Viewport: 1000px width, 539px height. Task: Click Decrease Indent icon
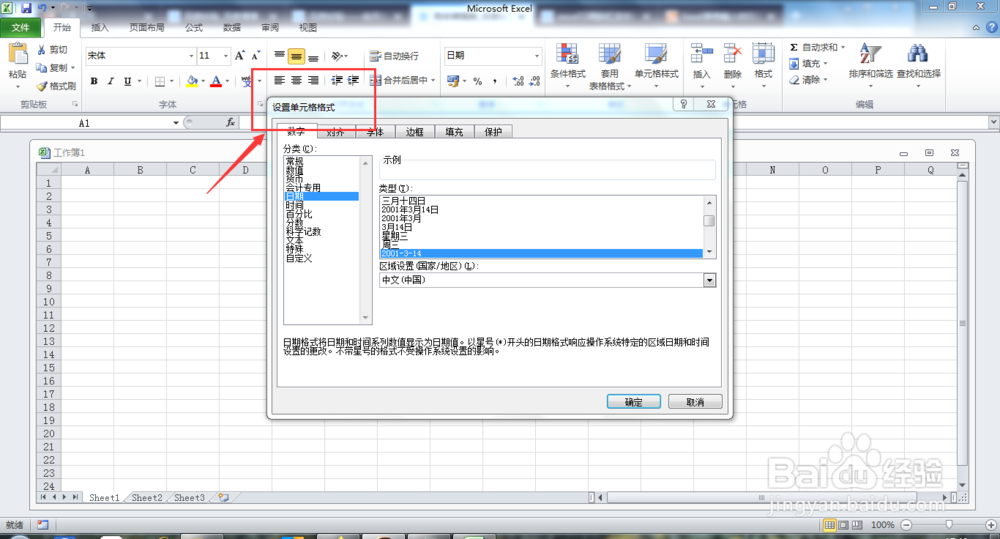pyautogui.click(x=337, y=80)
